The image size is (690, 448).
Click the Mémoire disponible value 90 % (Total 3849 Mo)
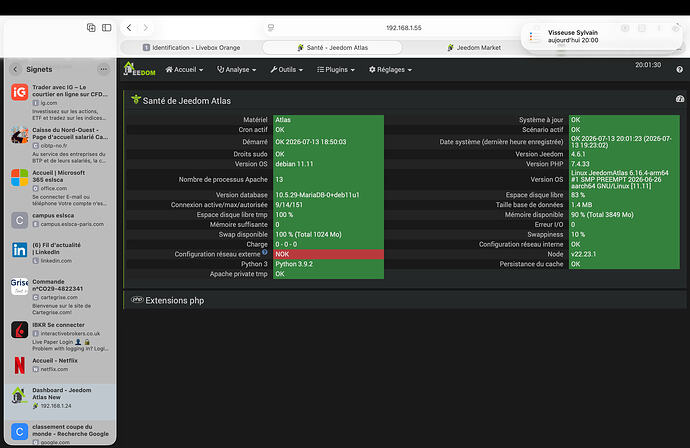(x=602, y=214)
